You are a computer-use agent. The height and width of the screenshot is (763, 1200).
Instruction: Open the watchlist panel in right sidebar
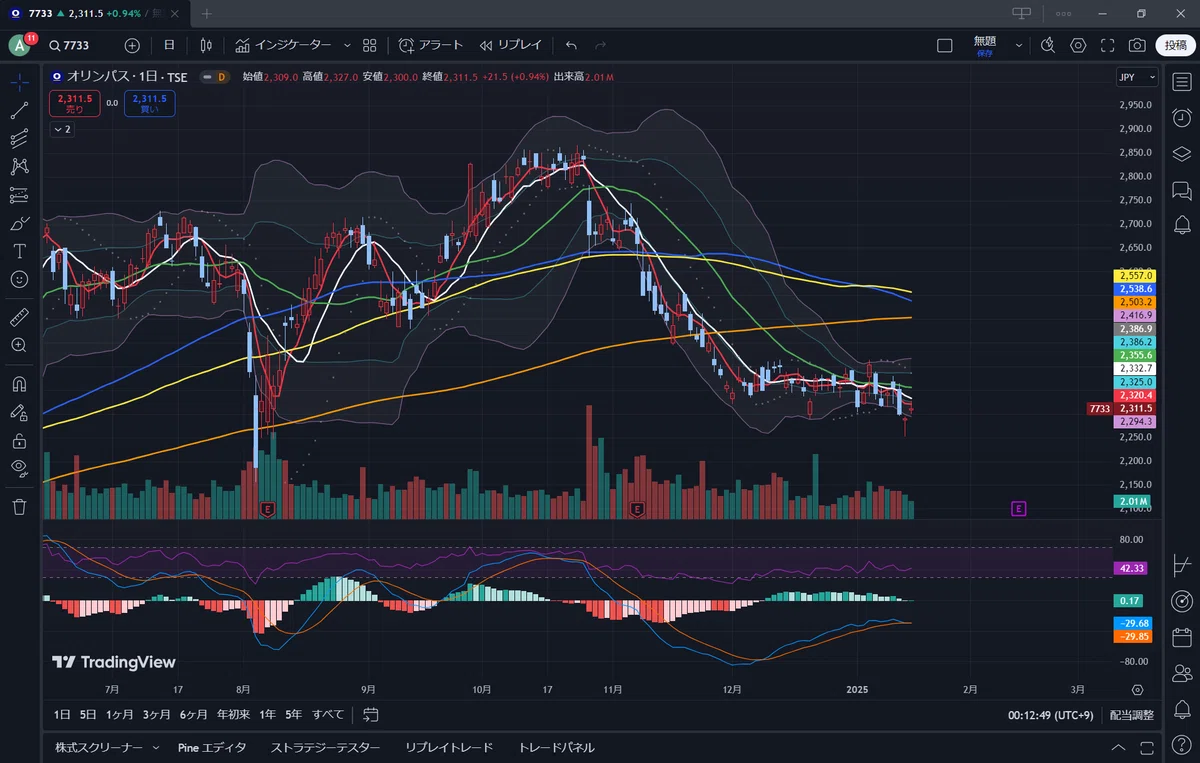(1181, 81)
